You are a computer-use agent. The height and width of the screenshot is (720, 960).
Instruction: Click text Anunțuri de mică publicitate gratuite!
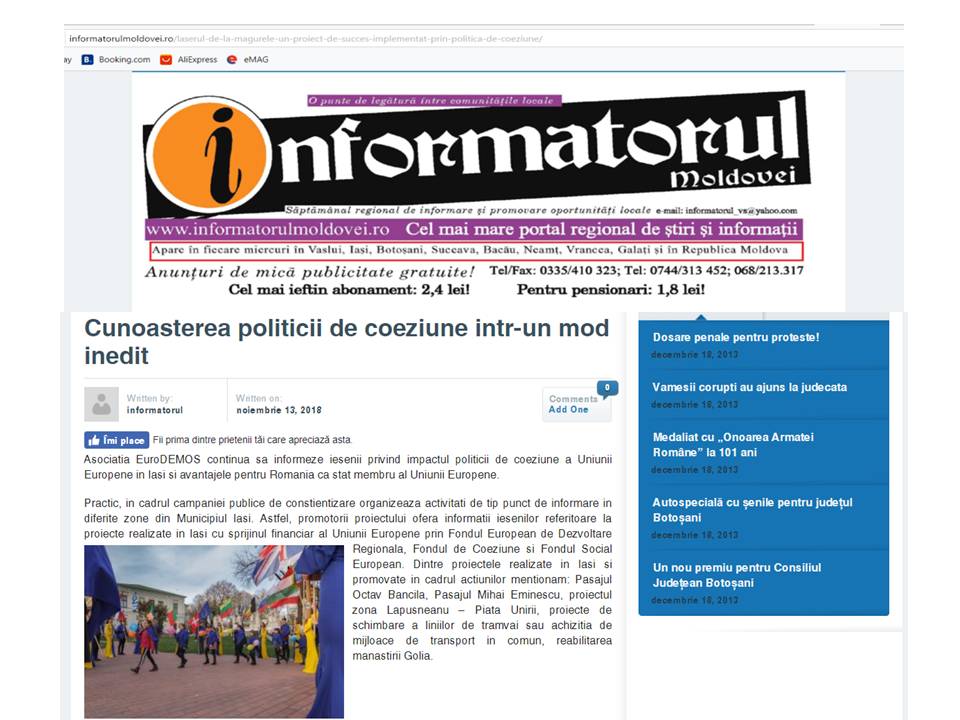[310, 272]
